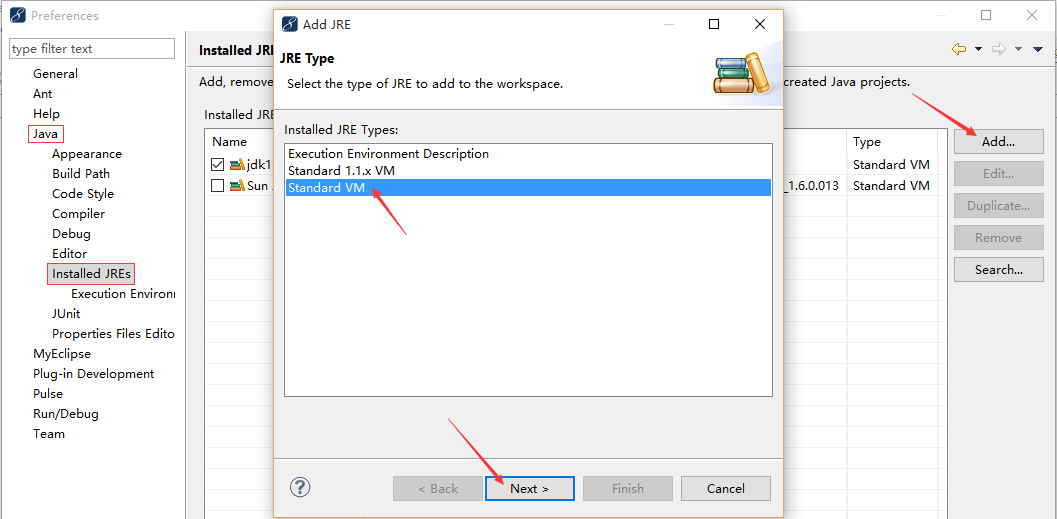Click the back arrow navigation icon in Preferences

pyautogui.click(x=959, y=49)
